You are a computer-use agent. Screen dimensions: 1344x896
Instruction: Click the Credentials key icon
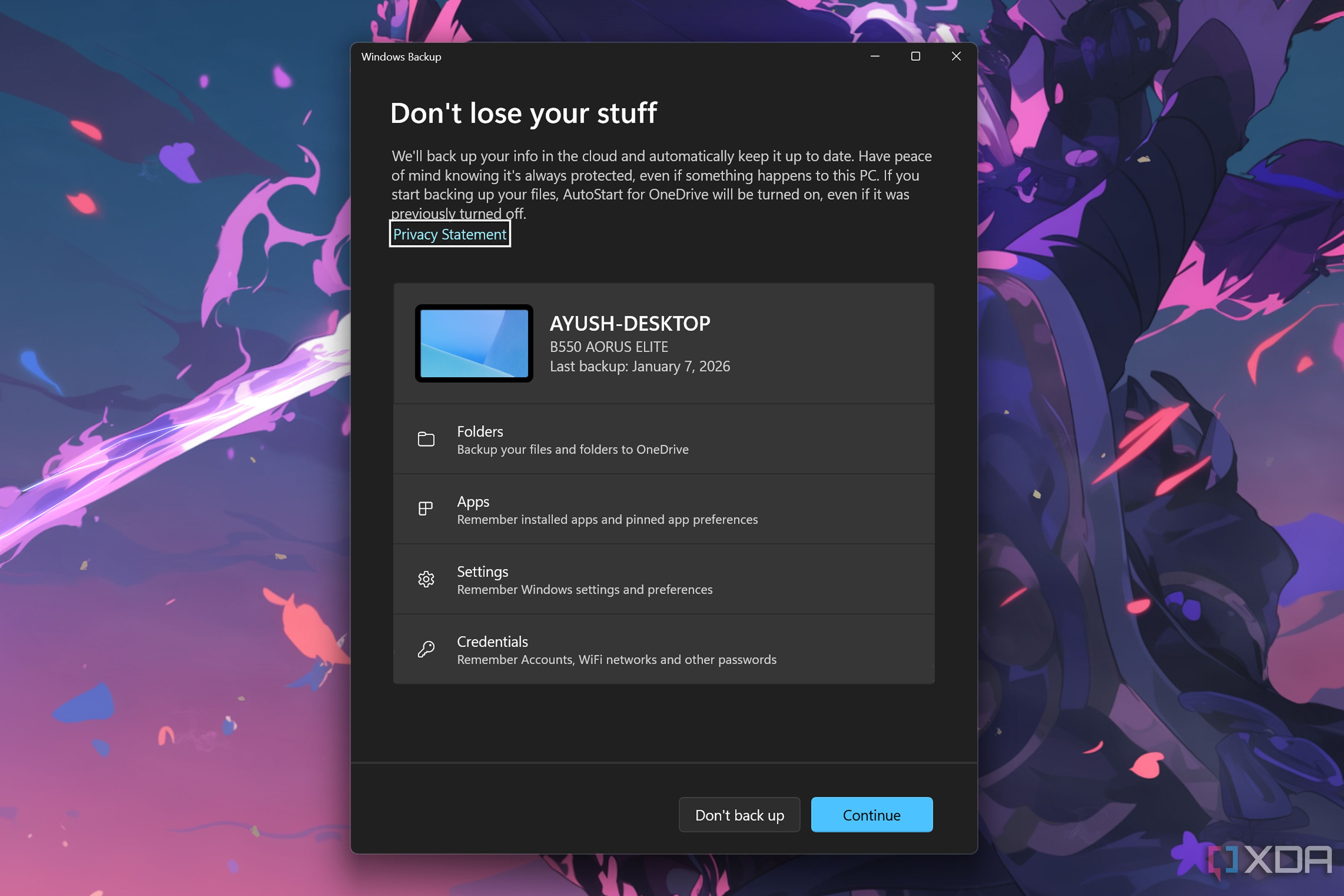click(426, 649)
